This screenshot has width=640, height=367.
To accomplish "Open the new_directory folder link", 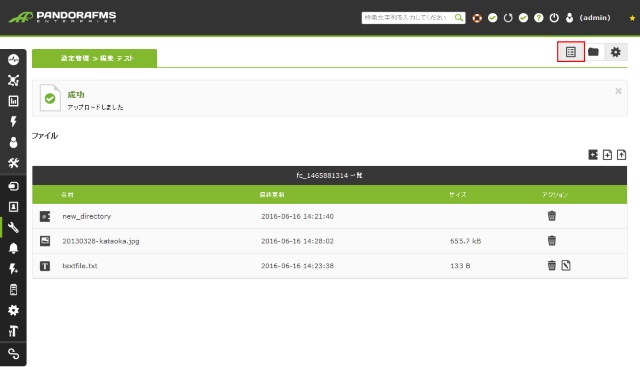I will [x=87, y=216].
